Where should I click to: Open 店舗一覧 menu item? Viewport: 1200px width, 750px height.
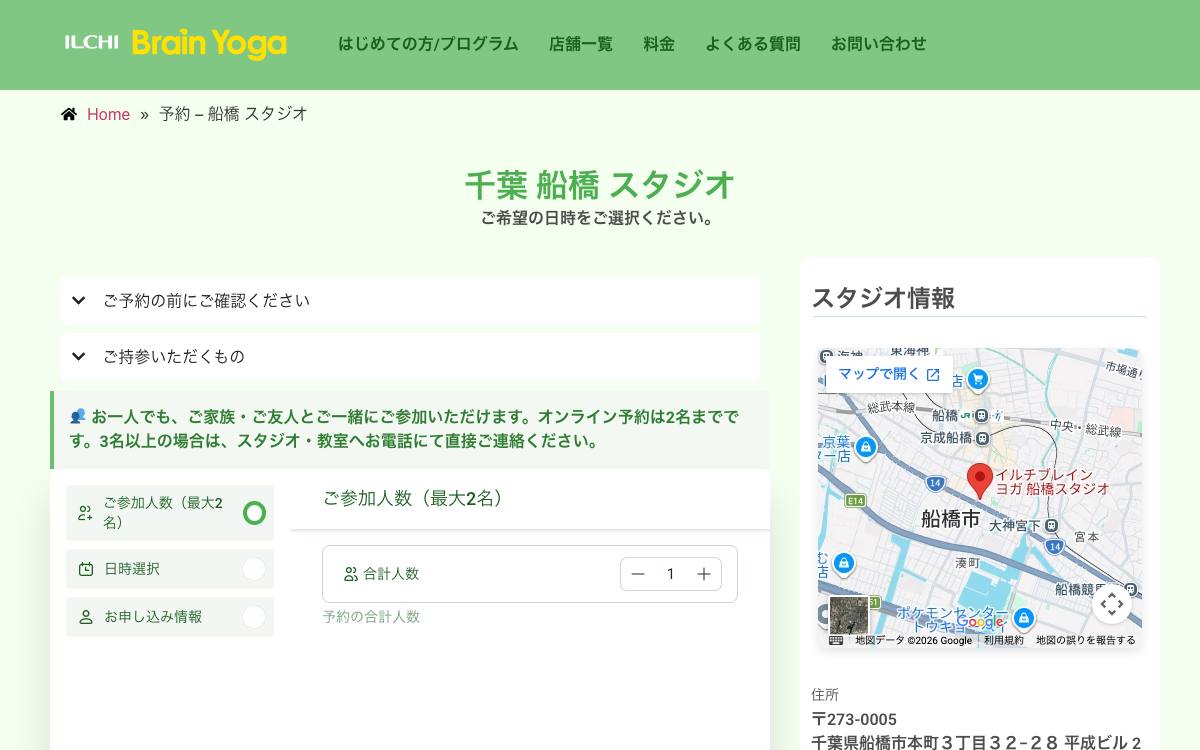pyautogui.click(x=581, y=44)
